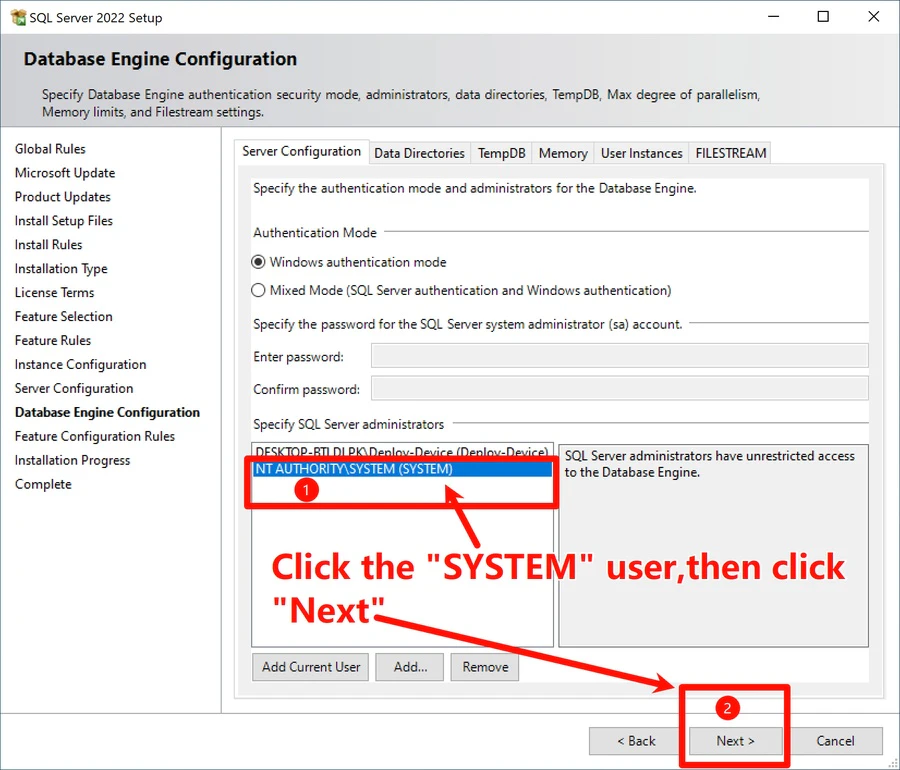Select Mixed Mode authentication radio button

coord(258,290)
